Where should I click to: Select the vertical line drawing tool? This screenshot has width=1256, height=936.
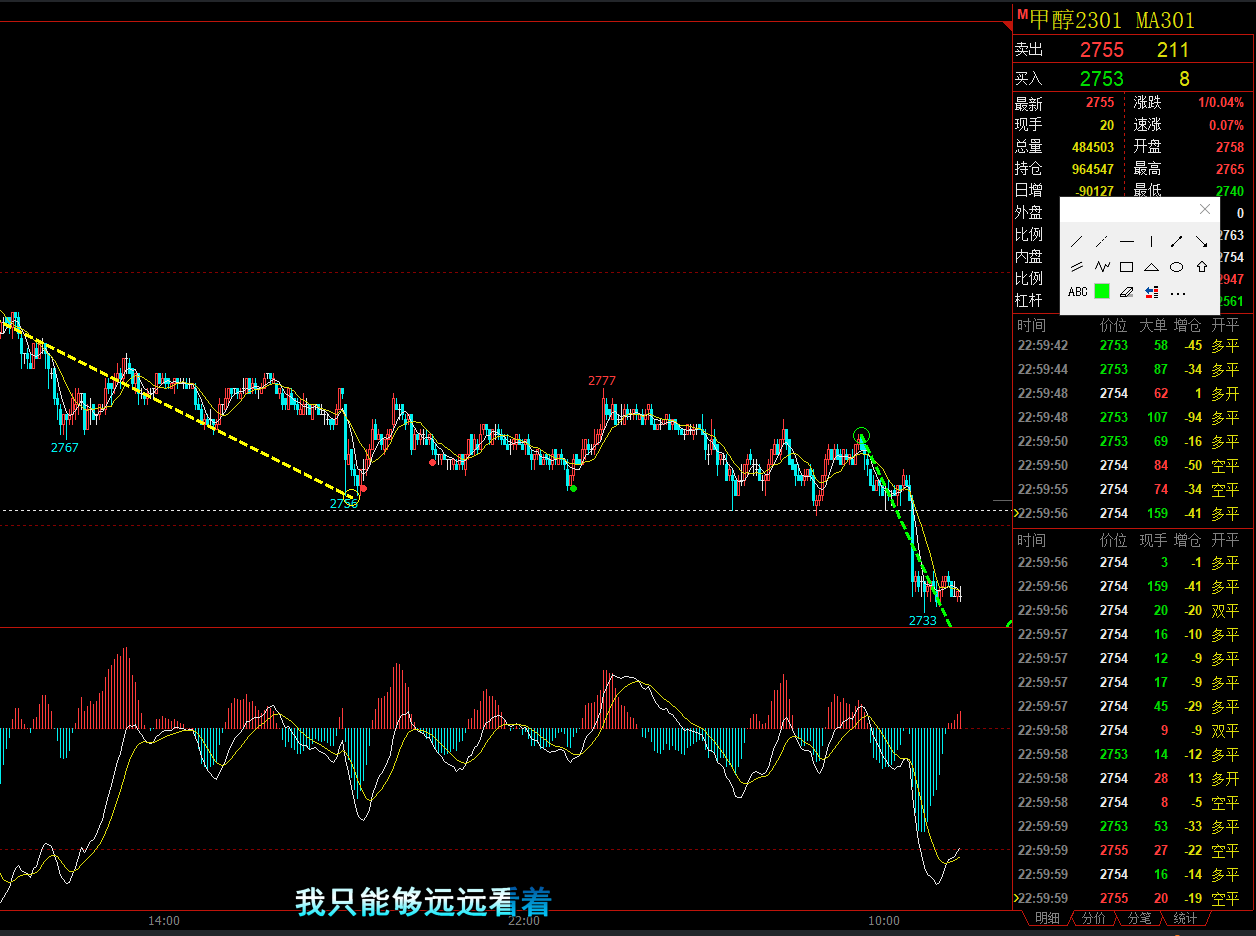coord(1152,241)
